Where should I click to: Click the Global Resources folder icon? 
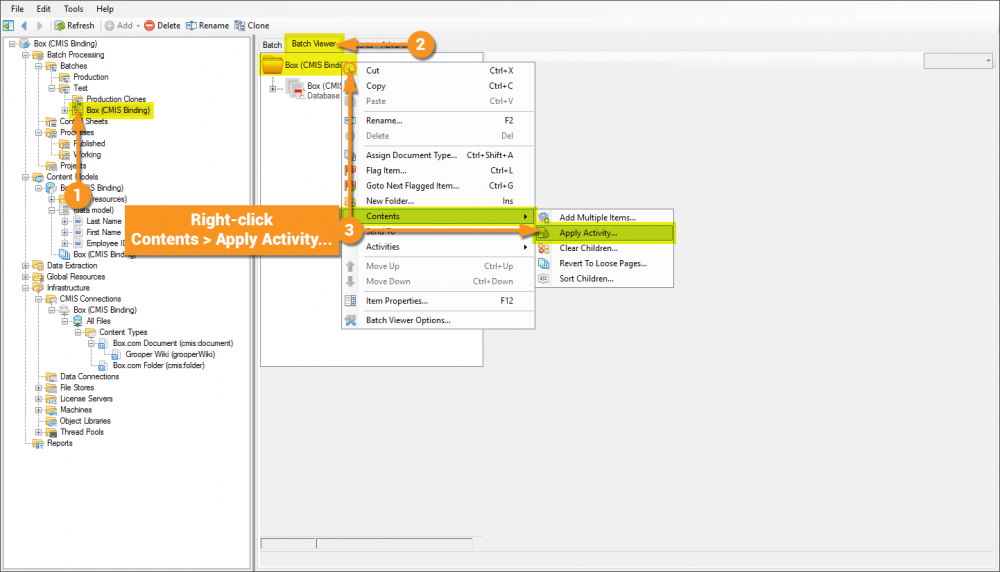pyautogui.click(x=38, y=277)
